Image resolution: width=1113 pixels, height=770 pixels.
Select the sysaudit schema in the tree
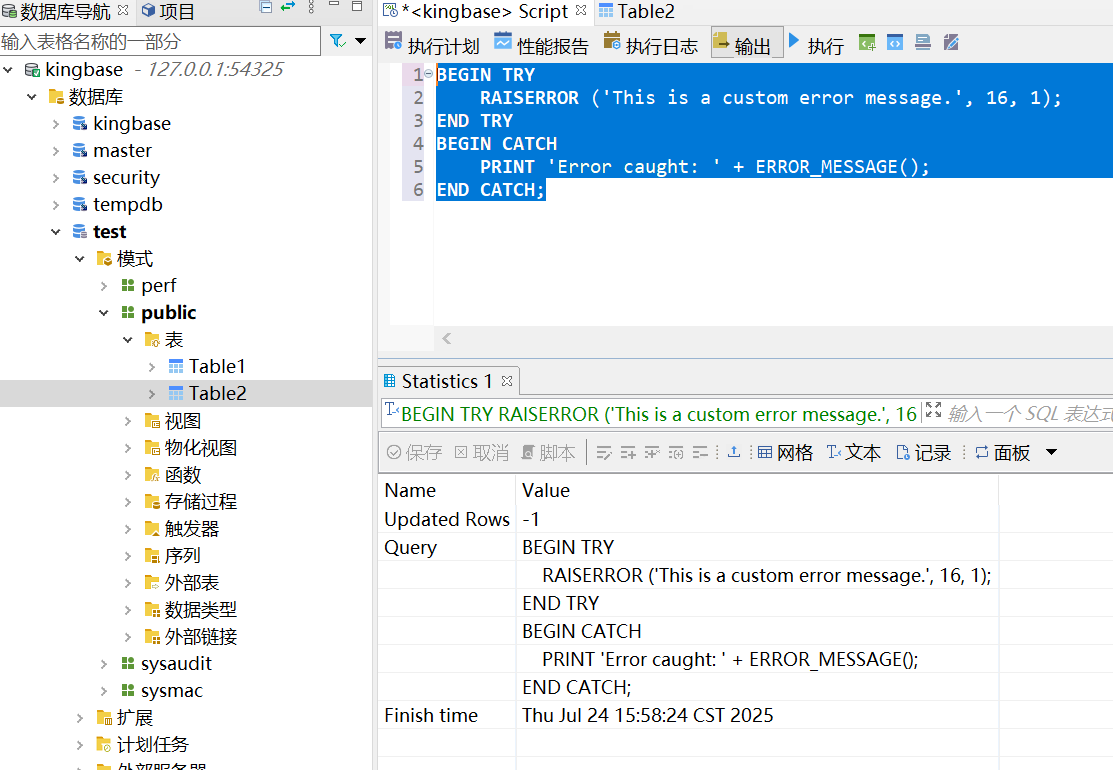click(175, 664)
